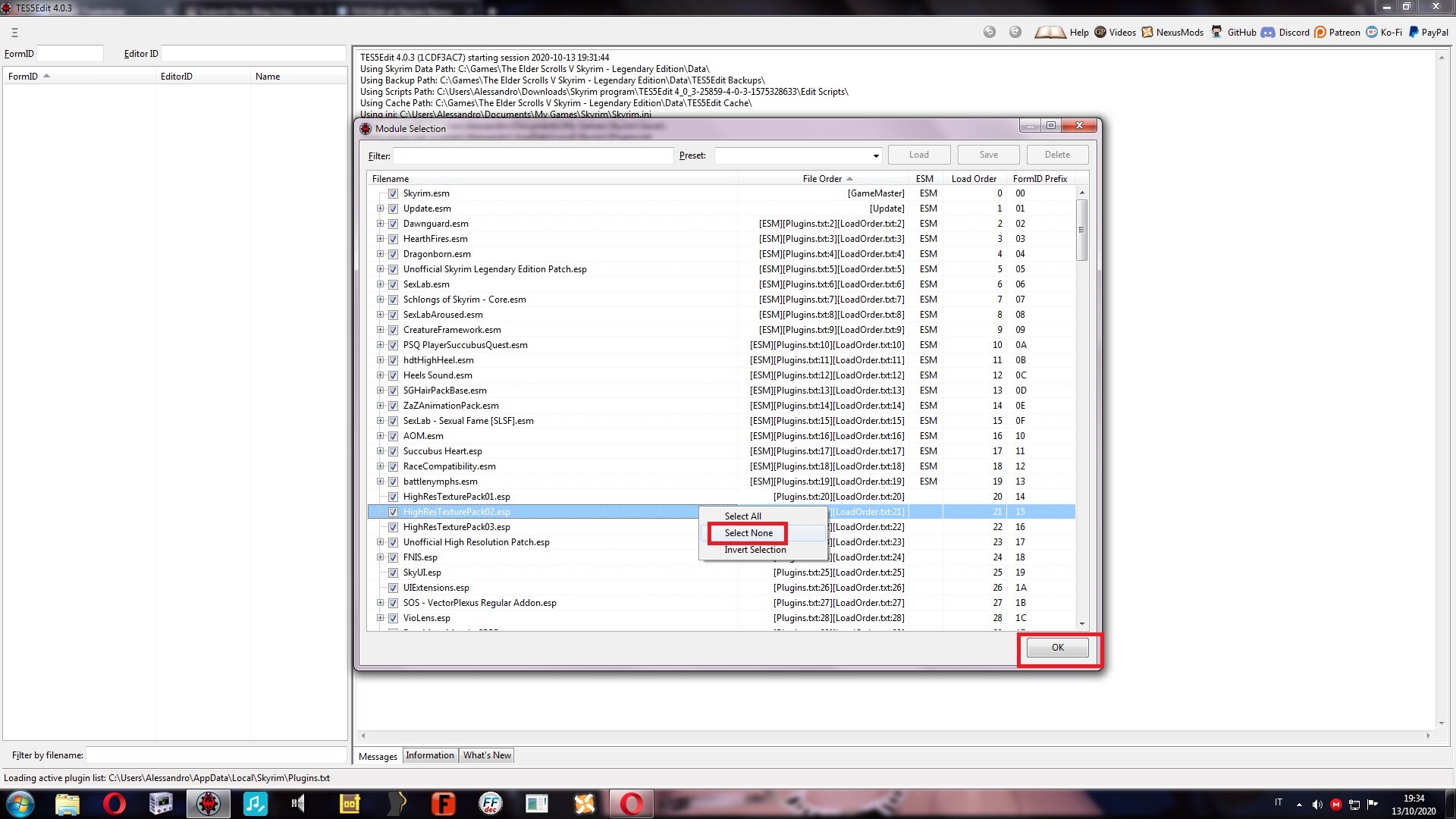Open the Videos link icon
Viewport: 1456px width, 819px height.
pos(1100,32)
